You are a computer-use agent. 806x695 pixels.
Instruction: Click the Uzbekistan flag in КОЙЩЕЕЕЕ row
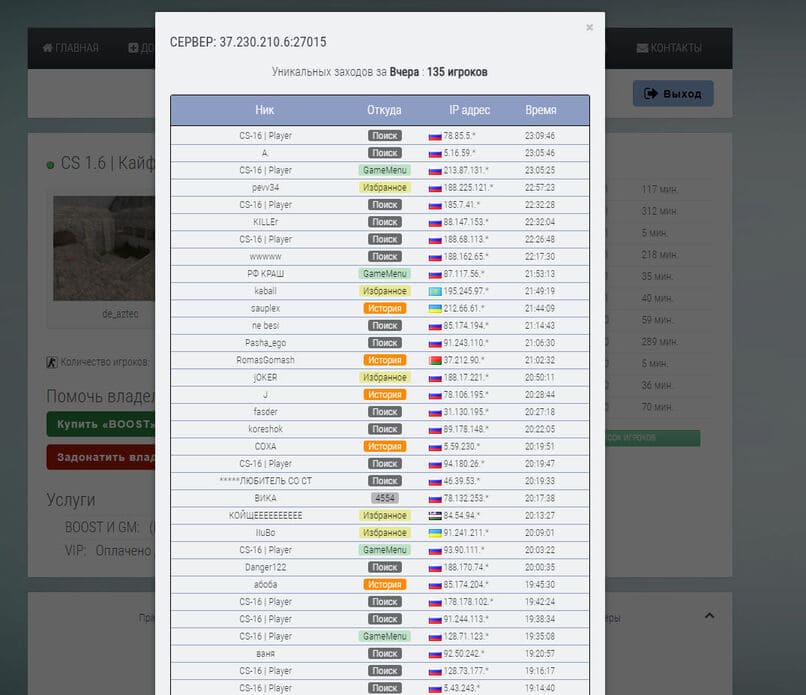pos(435,516)
